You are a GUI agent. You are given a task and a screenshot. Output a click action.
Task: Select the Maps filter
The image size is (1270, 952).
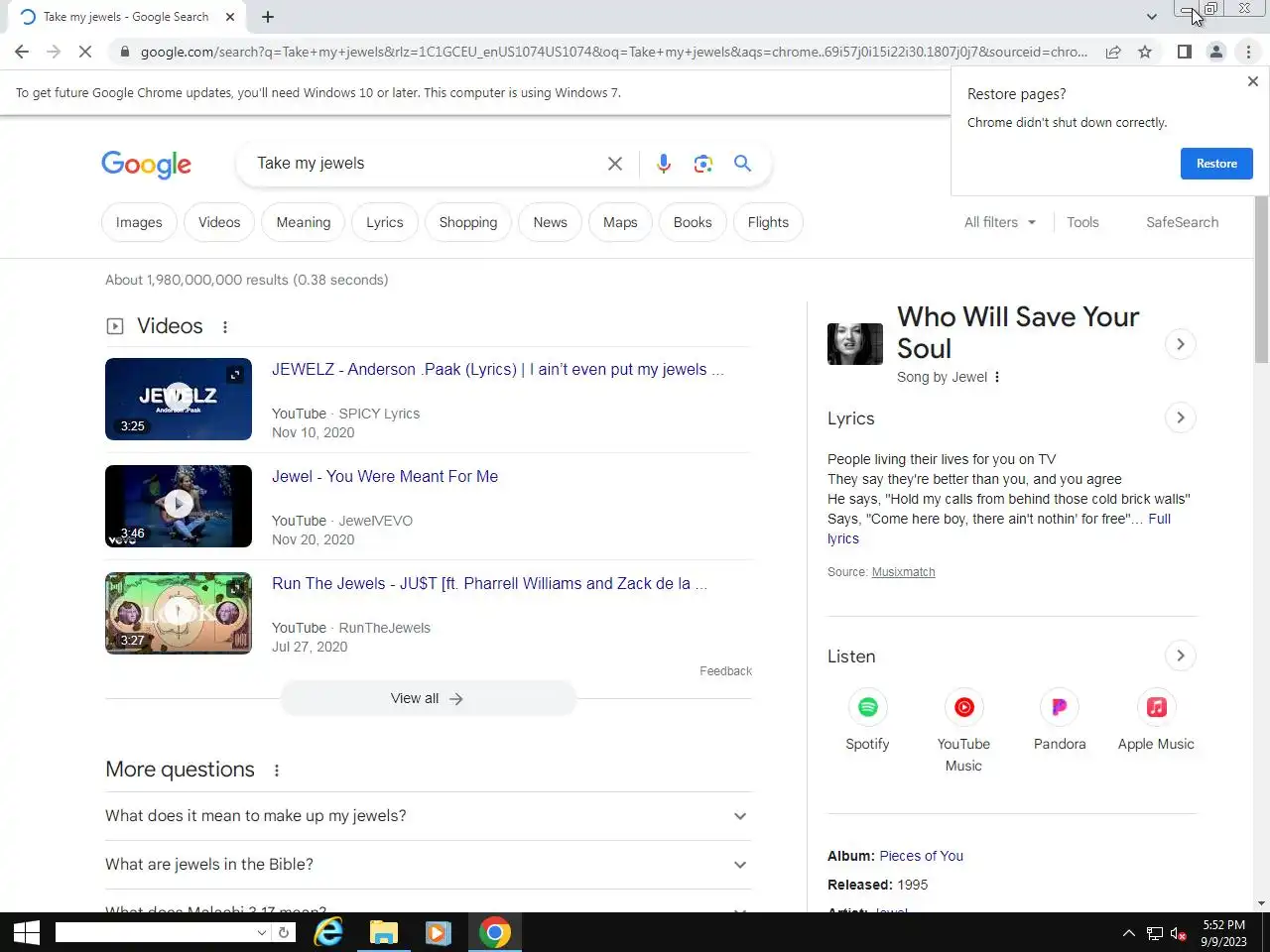(x=620, y=222)
